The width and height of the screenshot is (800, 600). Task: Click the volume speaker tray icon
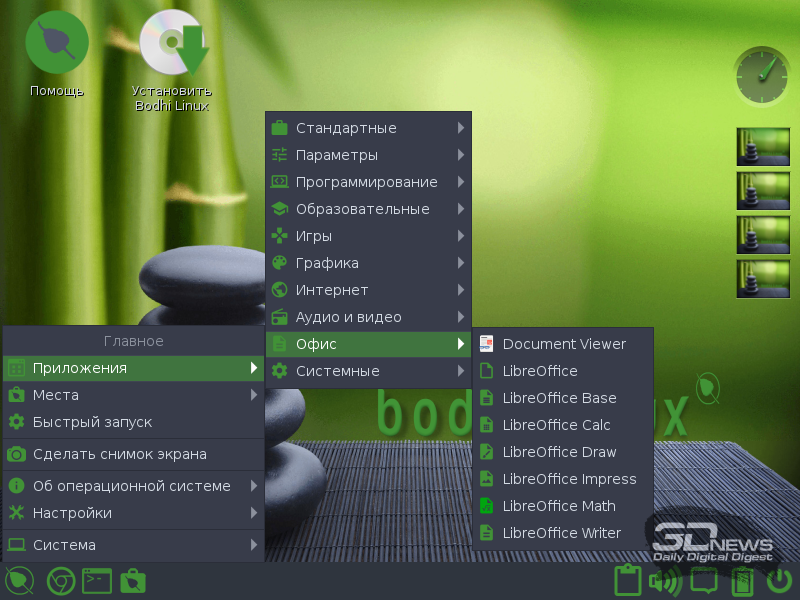point(665,581)
